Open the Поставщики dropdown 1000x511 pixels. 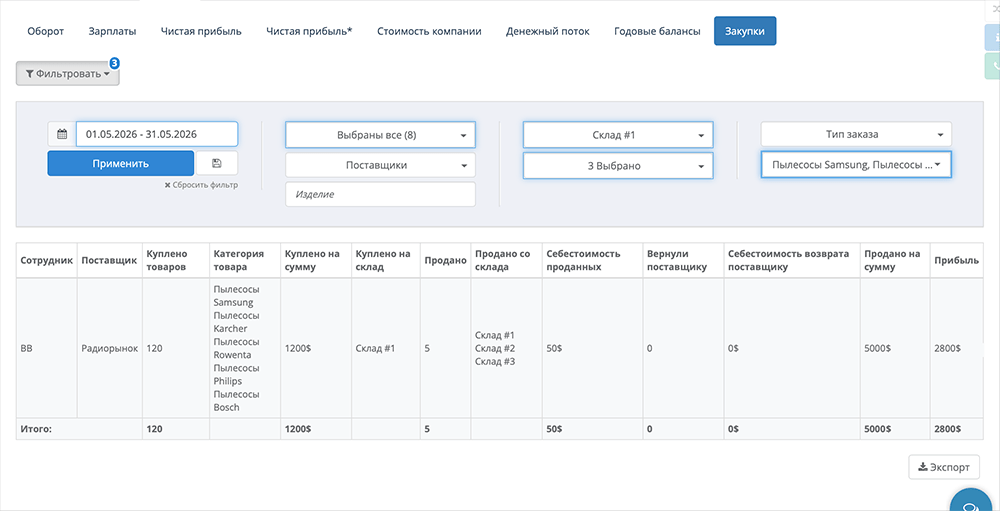[380, 165]
